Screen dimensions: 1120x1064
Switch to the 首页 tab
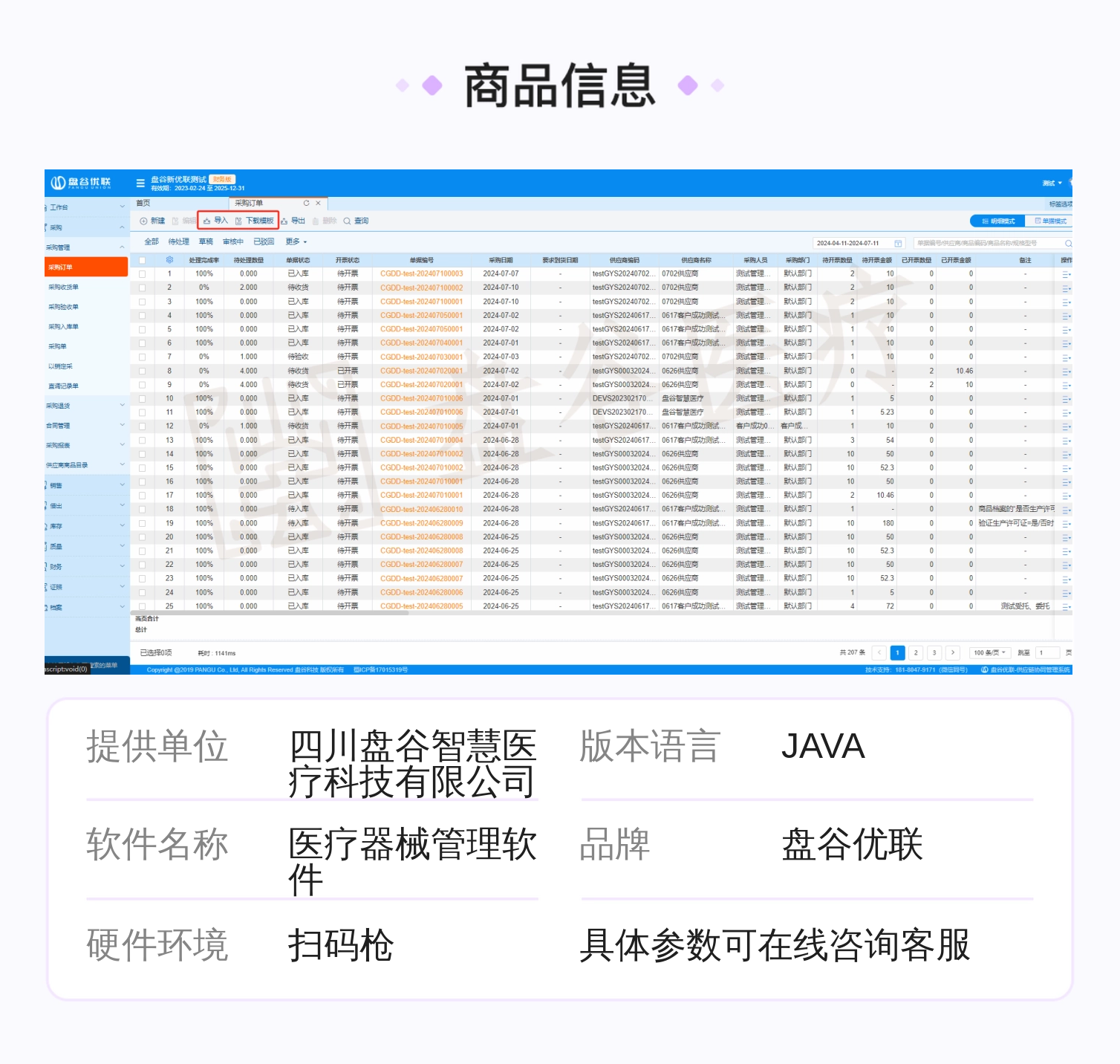(143, 203)
